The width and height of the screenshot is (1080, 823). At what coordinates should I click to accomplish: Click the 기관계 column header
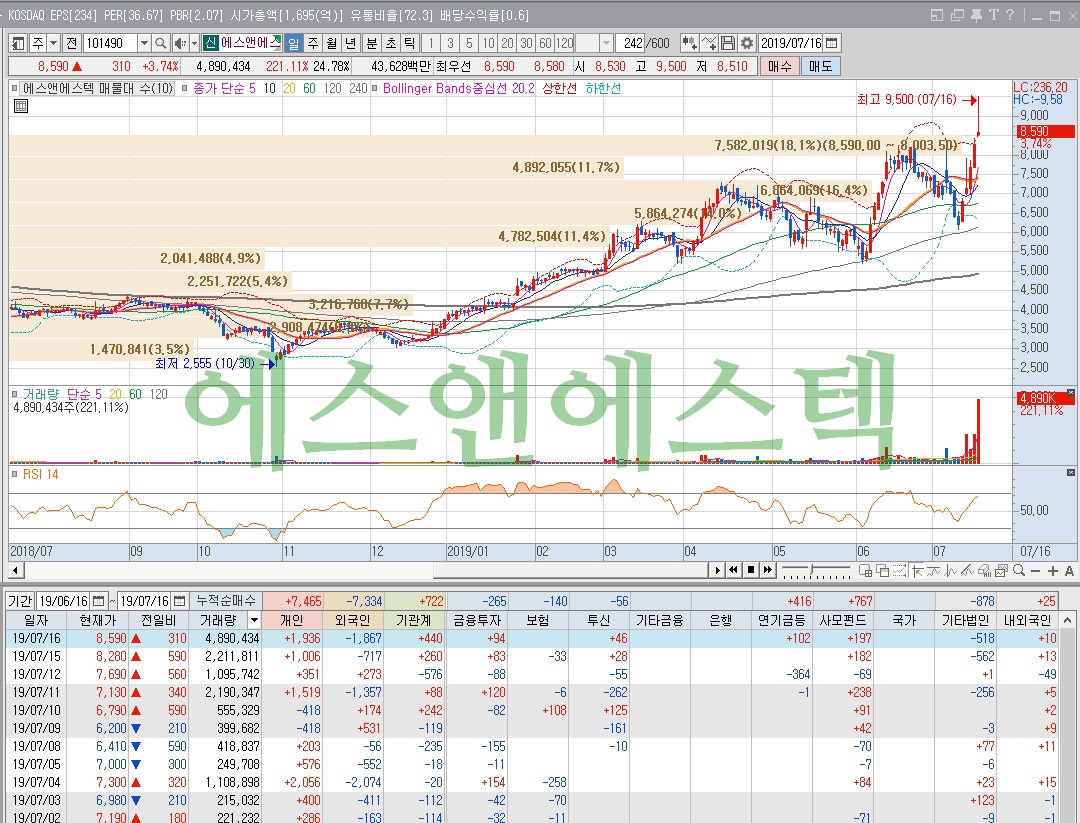click(413, 621)
